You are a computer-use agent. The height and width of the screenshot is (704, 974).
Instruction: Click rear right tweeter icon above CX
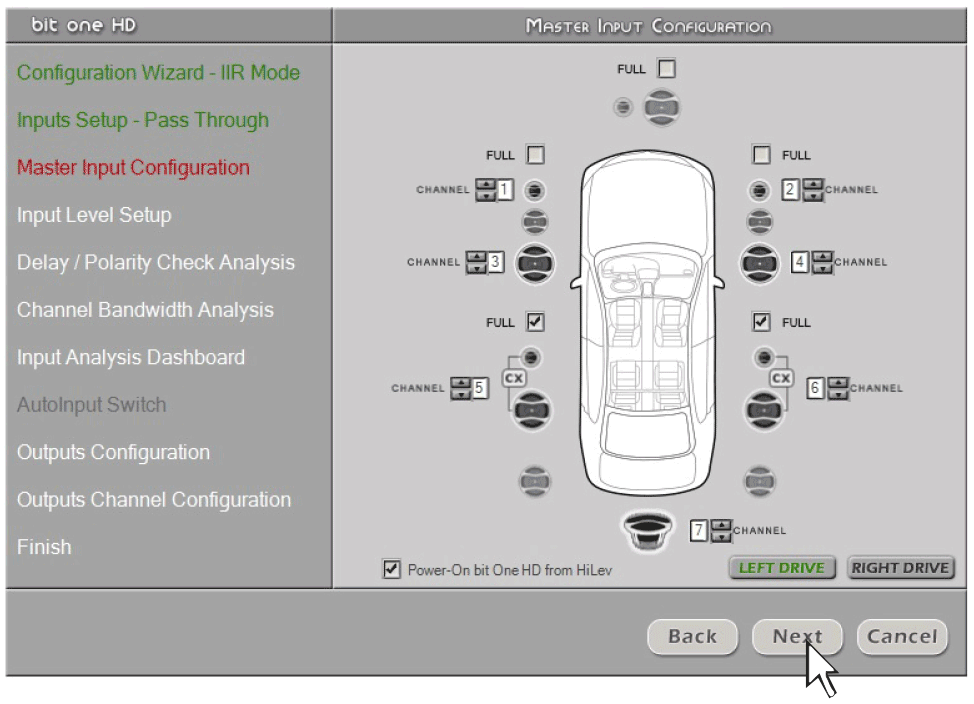pos(764,357)
